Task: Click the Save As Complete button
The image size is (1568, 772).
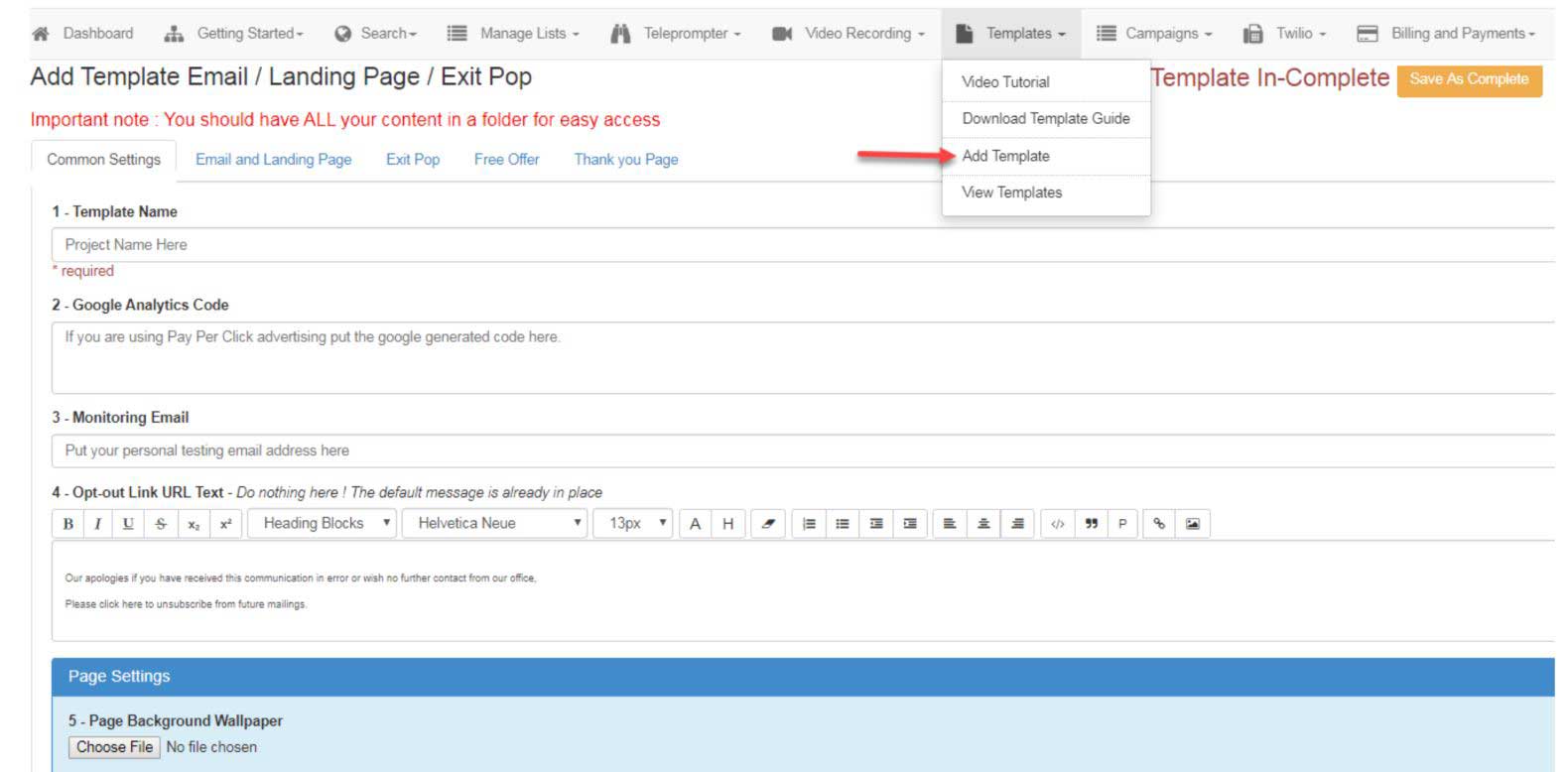Action: point(1468,79)
